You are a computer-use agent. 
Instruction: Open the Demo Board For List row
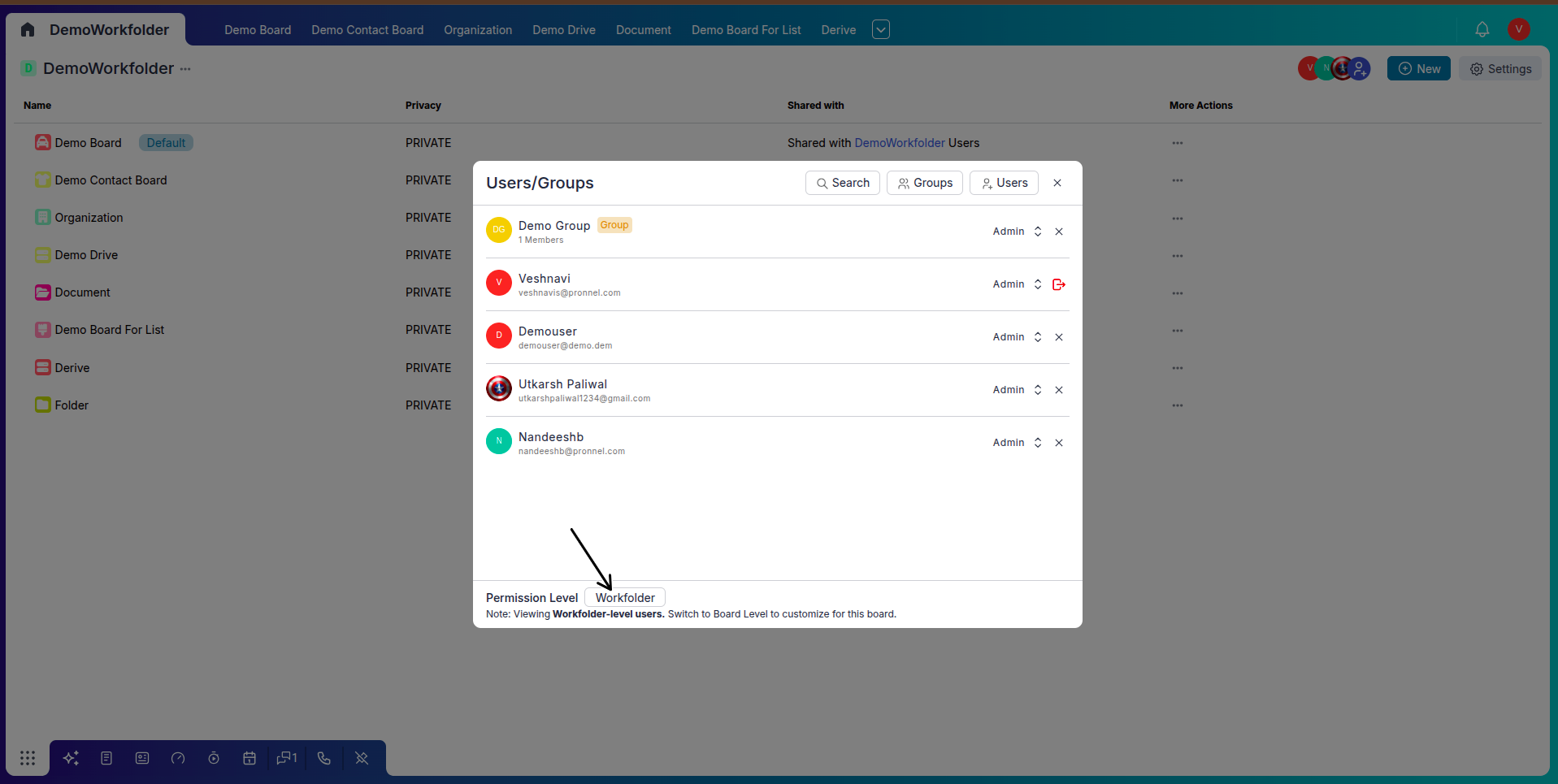[x=109, y=330]
